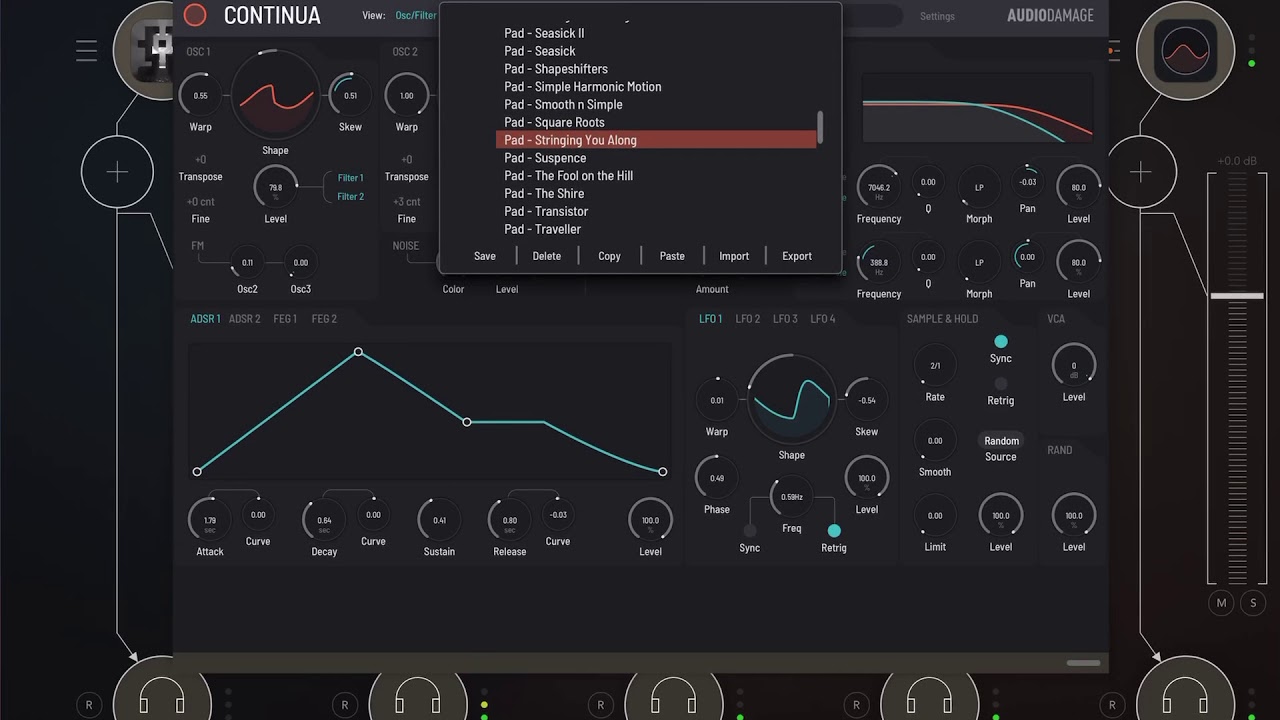Click the OSC 1 Skew knob
This screenshot has height=720, width=1280.
pyautogui.click(x=350, y=96)
